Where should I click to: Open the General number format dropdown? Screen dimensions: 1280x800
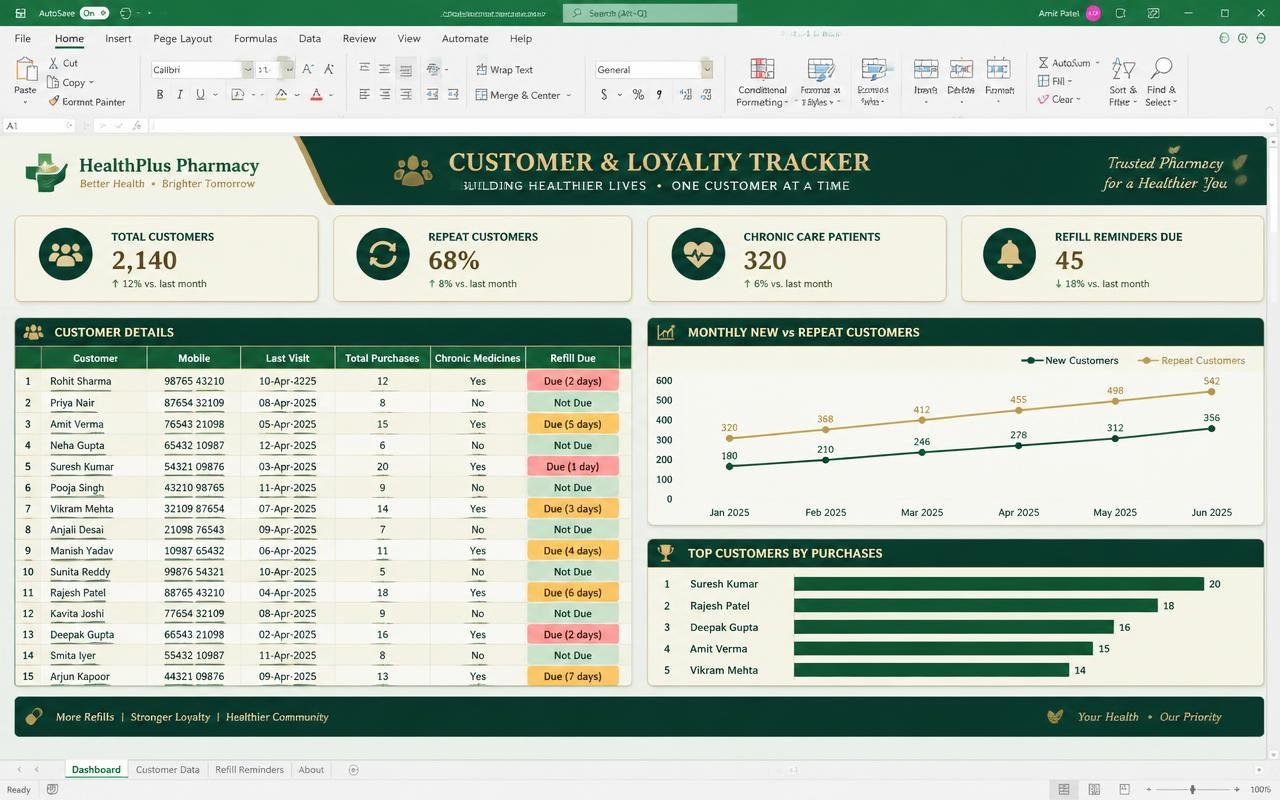(707, 70)
